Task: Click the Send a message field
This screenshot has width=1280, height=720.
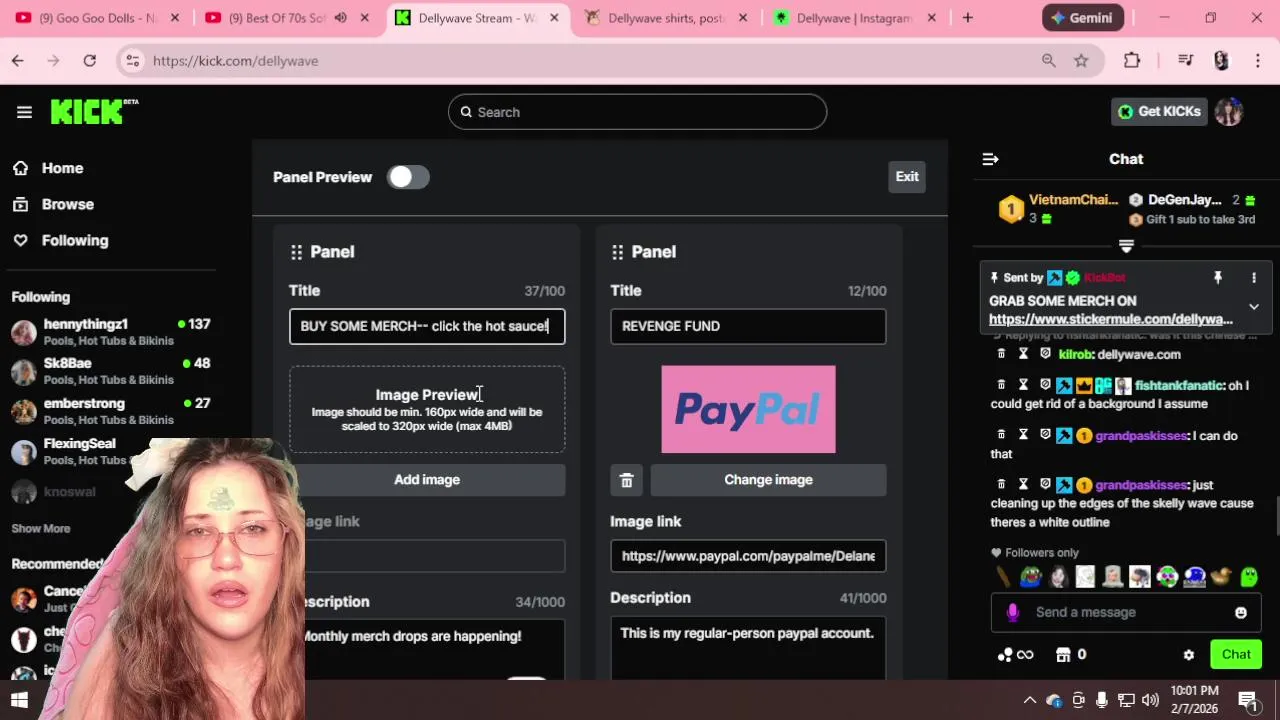Action: click(x=1126, y=612)
